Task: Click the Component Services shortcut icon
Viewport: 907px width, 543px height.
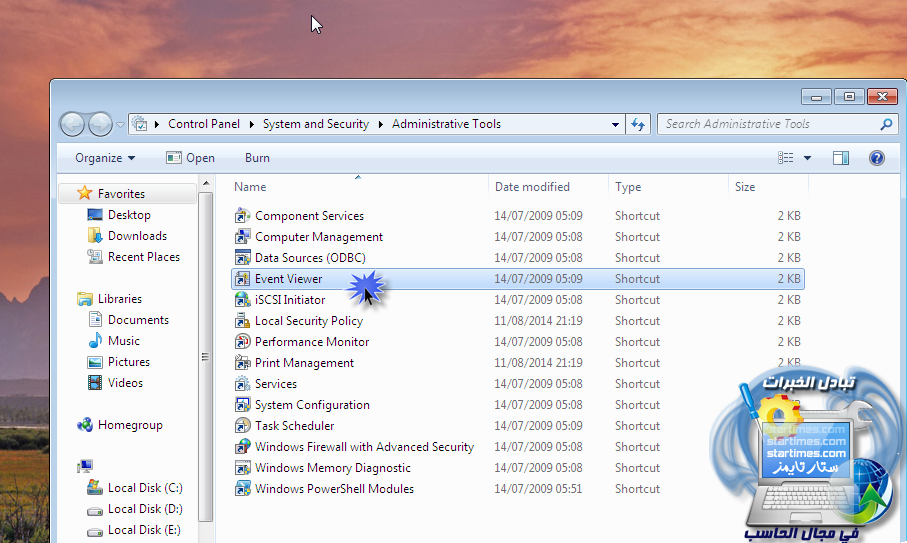Action: pos(241,216)
